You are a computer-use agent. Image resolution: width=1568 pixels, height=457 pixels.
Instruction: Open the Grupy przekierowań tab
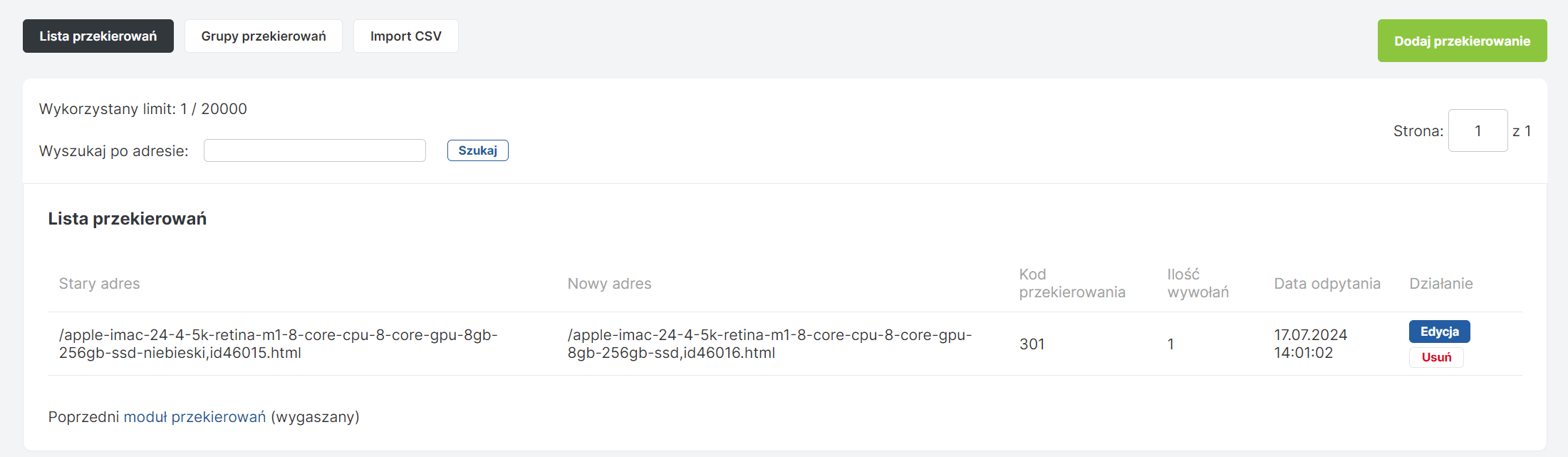point(264,36)
